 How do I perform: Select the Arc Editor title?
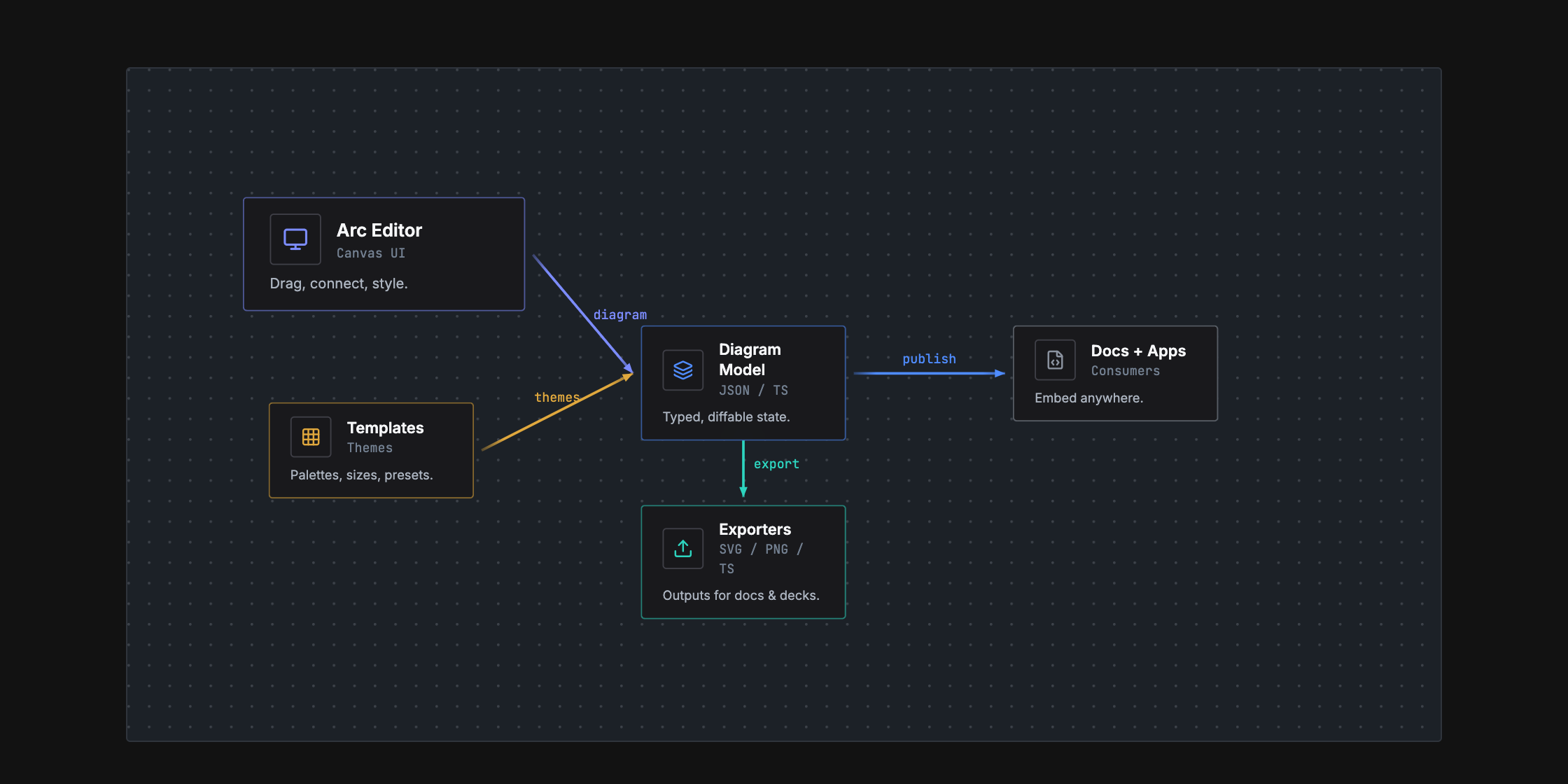(379, 230)
